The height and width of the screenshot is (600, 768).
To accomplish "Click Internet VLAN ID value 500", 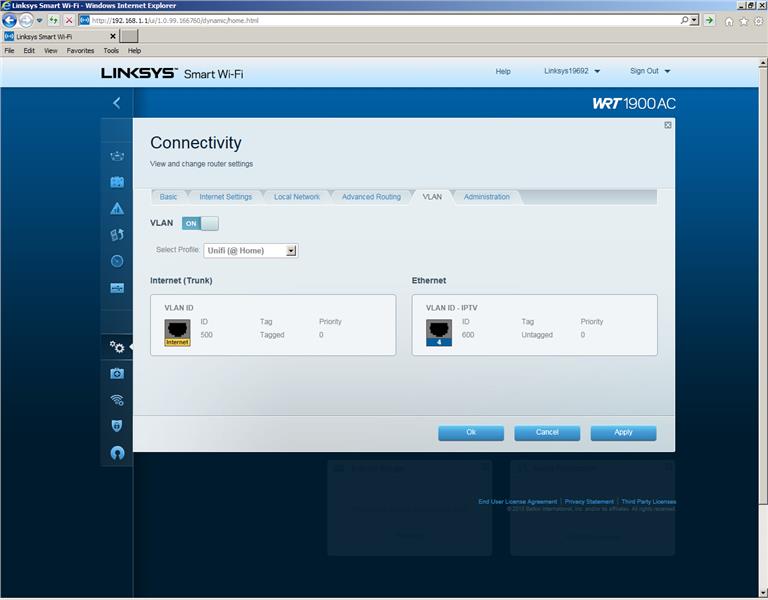I will pos(206,335).
